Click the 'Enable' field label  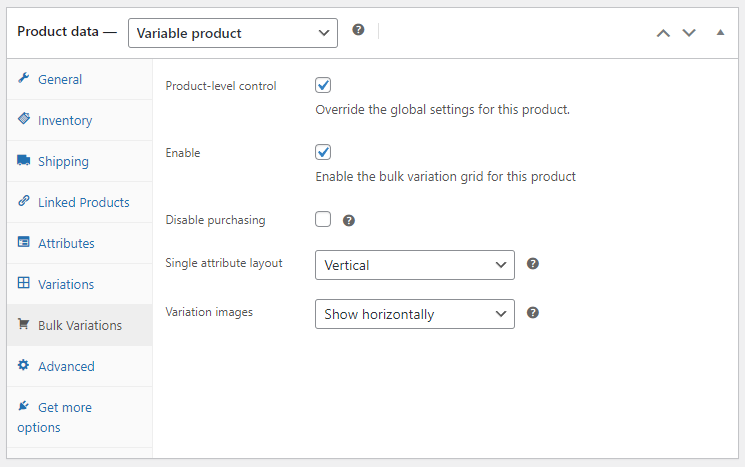click(183, 153)
